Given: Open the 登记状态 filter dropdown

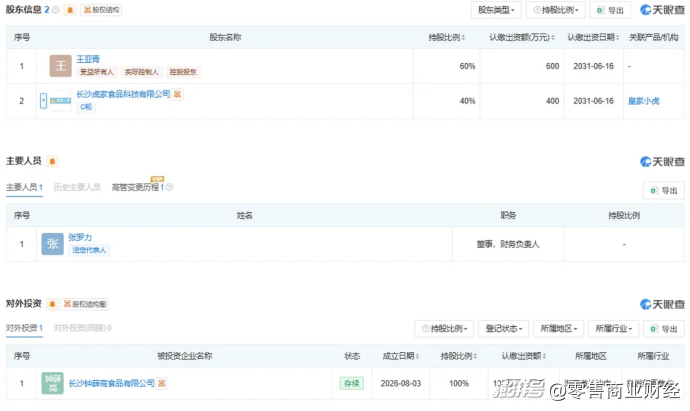Looking at the screenshot, I should tap(503, 329).
